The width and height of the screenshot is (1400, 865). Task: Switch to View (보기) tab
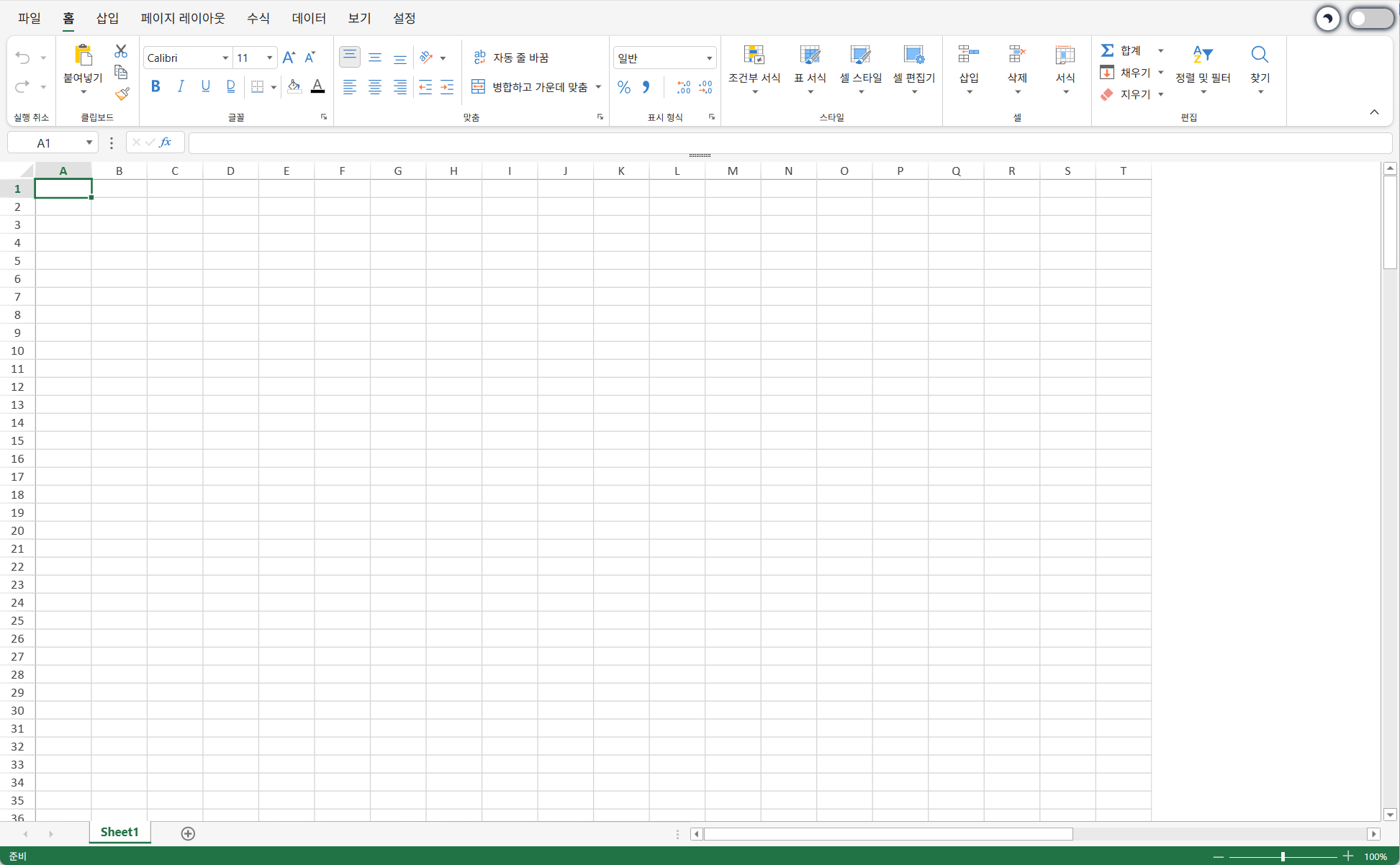coord(359,18)
